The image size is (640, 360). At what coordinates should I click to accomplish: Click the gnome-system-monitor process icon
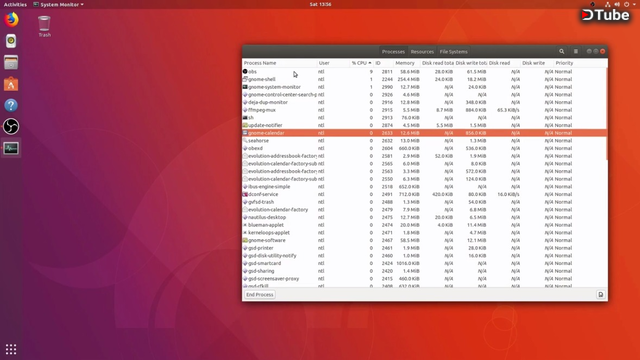(x=245, y=87)
